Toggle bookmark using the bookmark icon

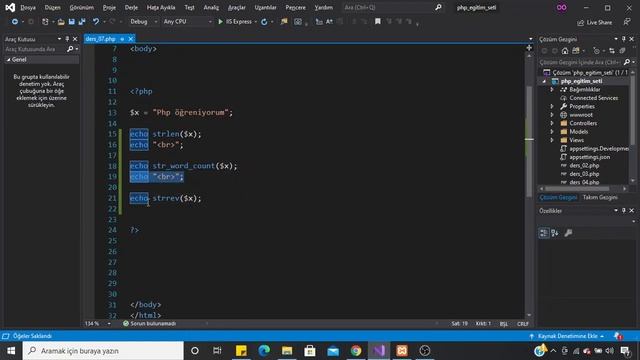coord(378,21)
